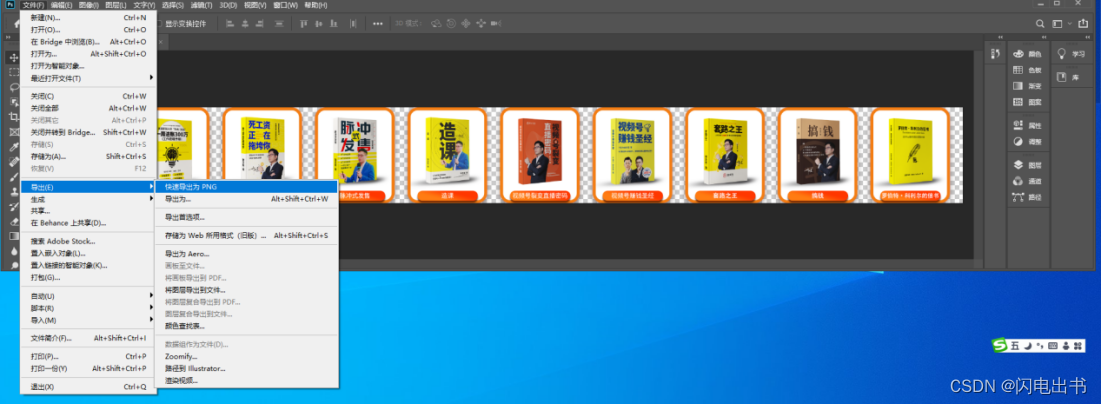Open the 路径 (Paths) panel
Screen dimensions: 1102x405
[1027, 198]
